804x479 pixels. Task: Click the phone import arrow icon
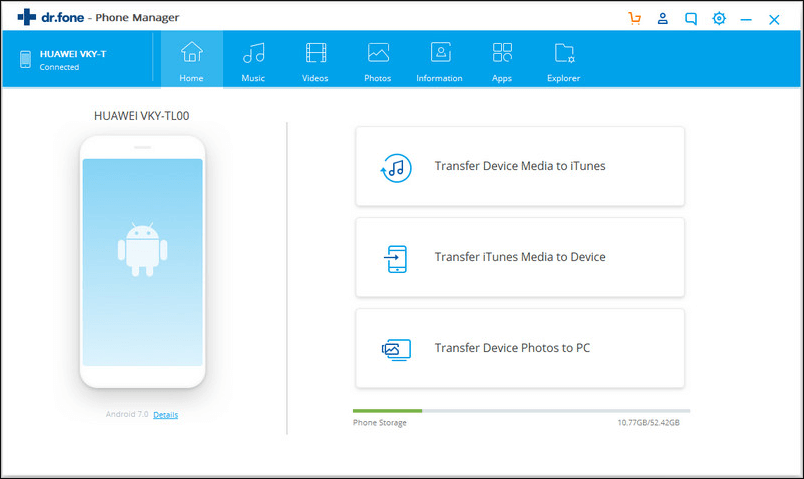pos(394,258)
